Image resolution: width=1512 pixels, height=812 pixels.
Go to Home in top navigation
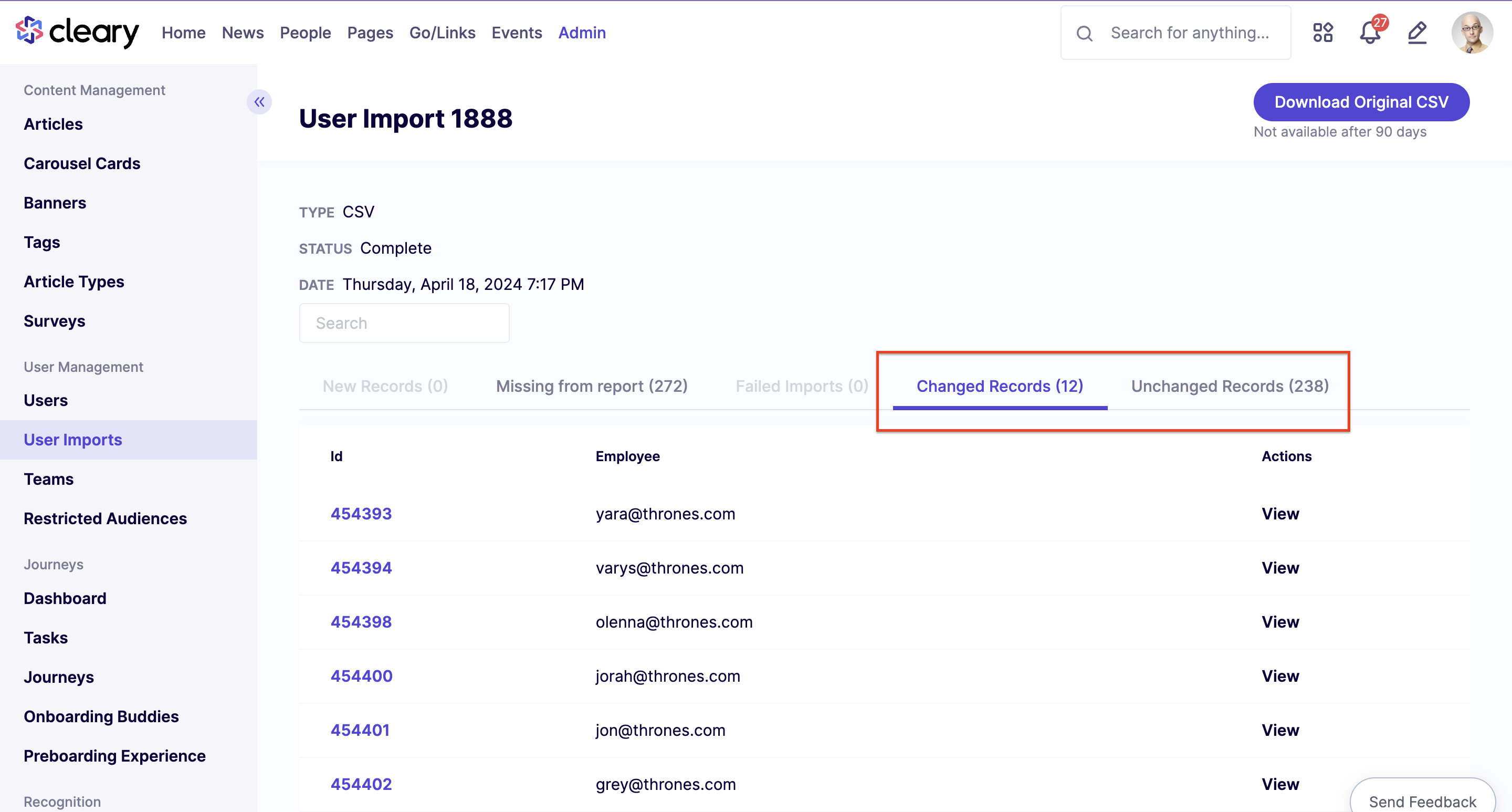point(184,33)
